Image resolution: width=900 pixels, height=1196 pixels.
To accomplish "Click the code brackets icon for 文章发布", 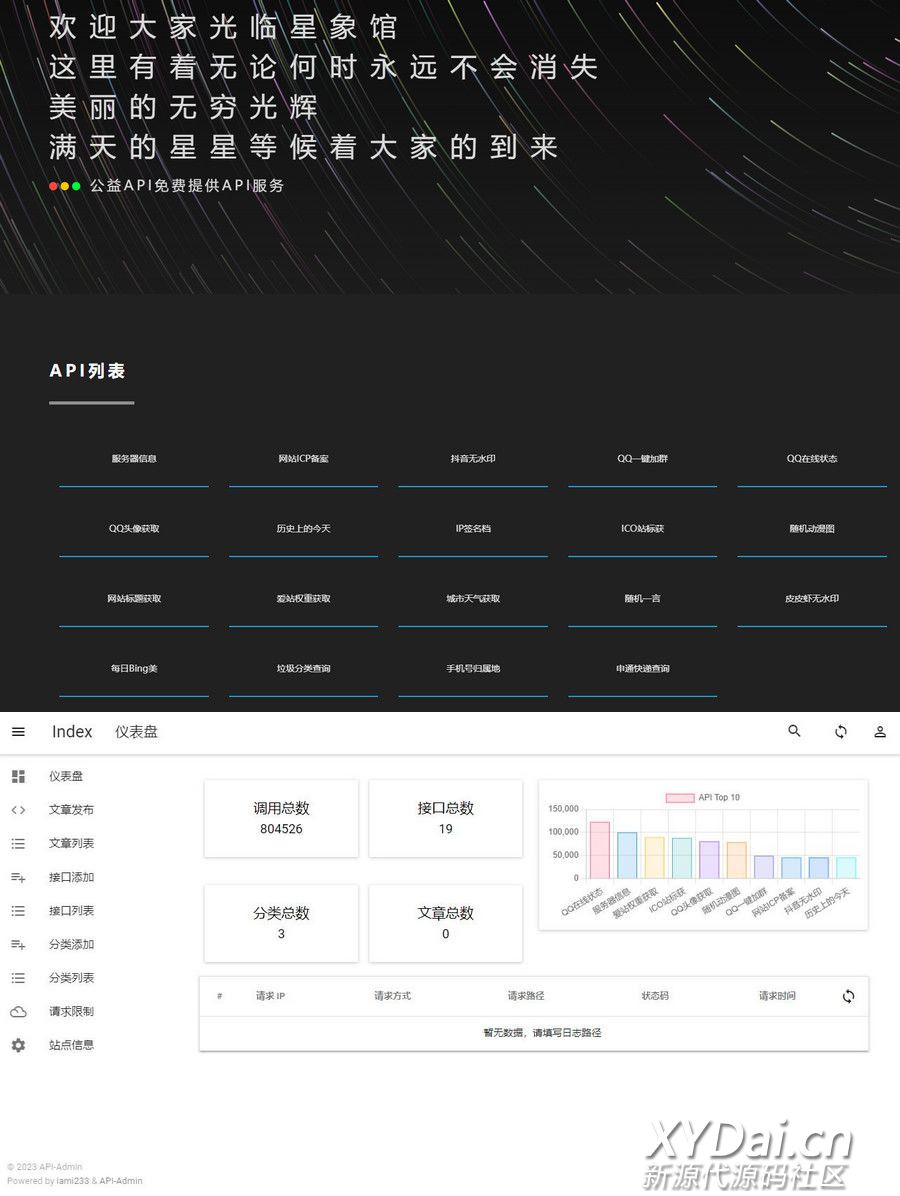I will click(18, 810).
